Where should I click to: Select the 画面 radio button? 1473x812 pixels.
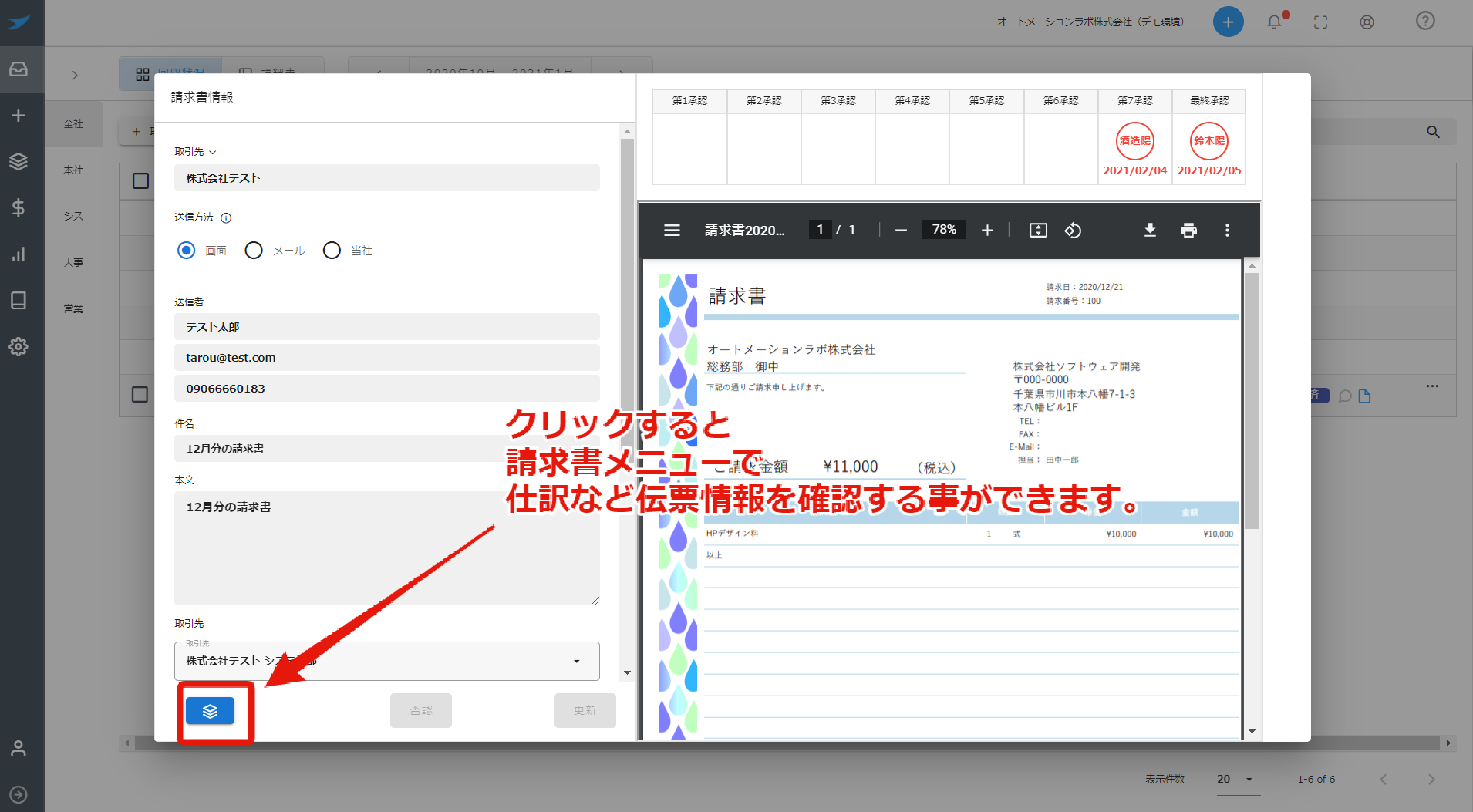click(186, 250)
